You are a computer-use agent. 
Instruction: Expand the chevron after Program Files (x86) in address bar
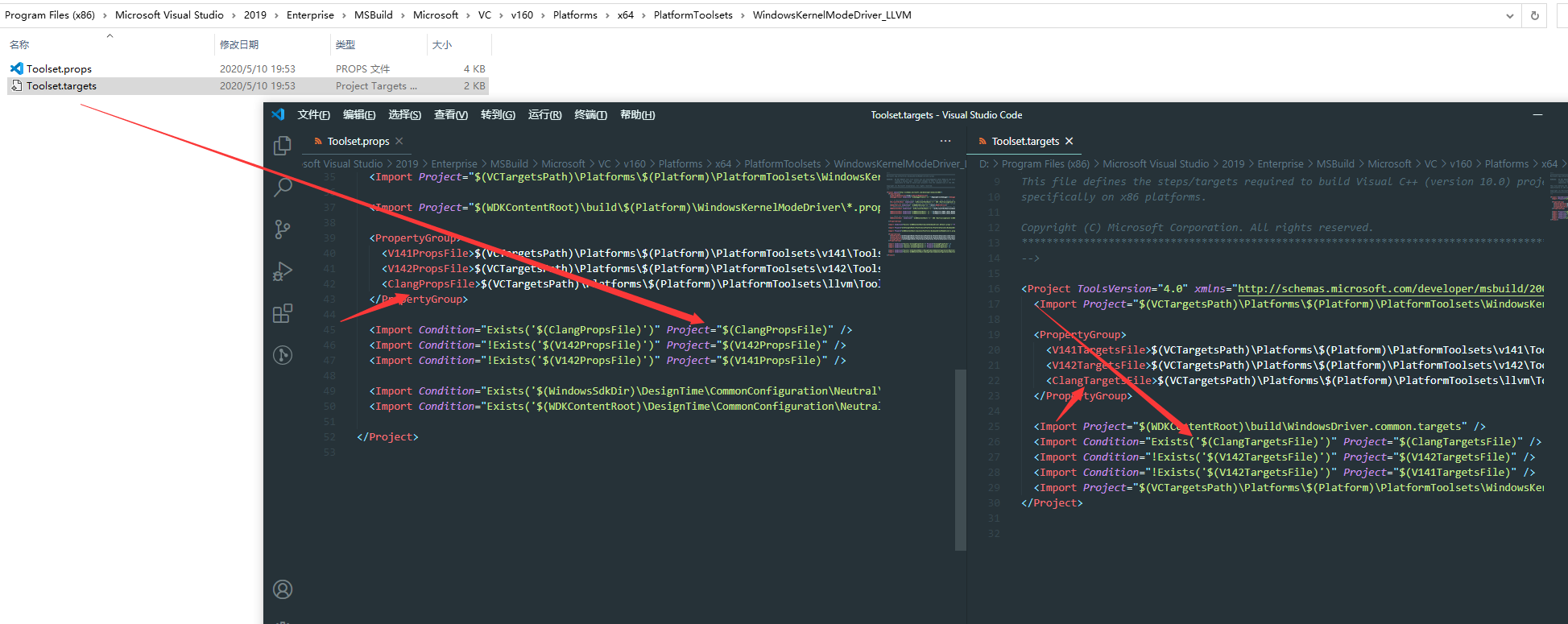(105, 15)
